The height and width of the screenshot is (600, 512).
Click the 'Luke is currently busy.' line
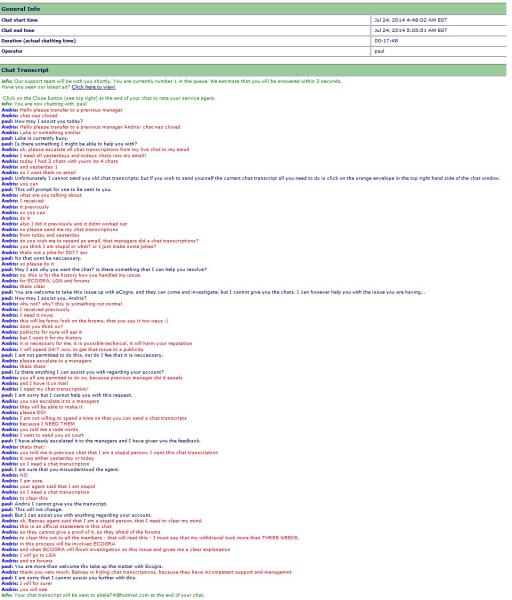(x=35, y=138)
